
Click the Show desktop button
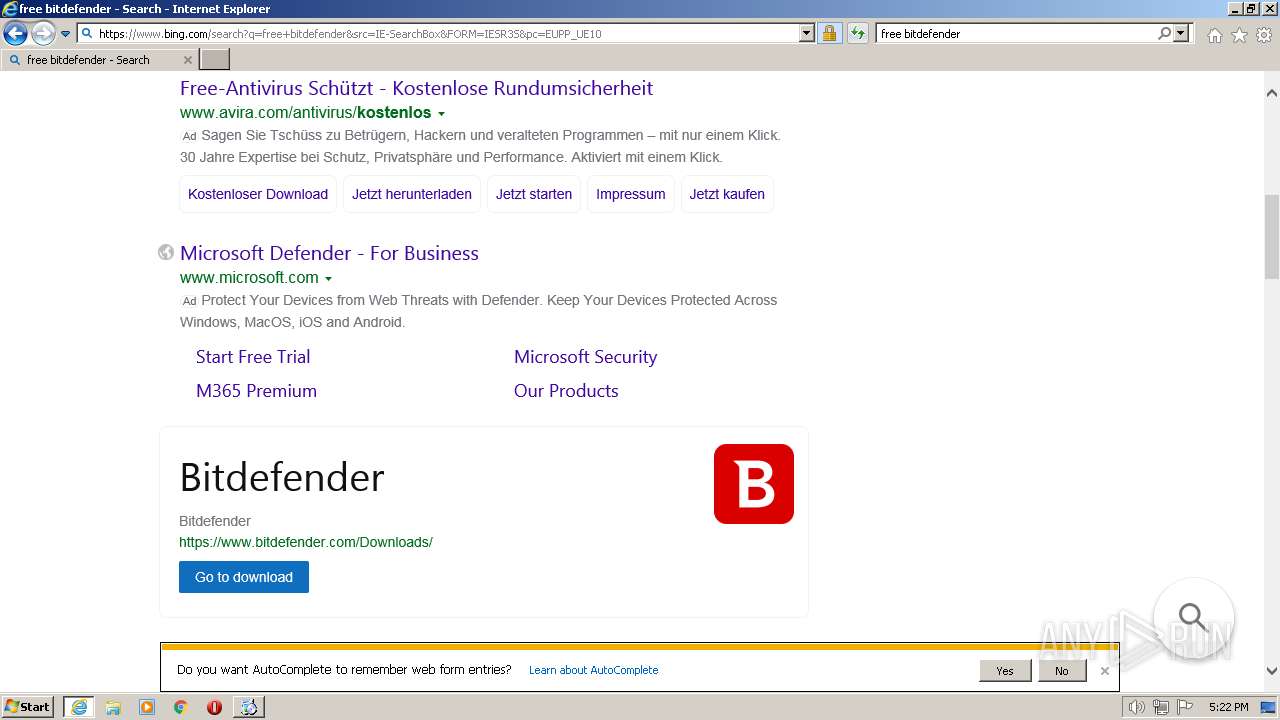(1270, 707)
